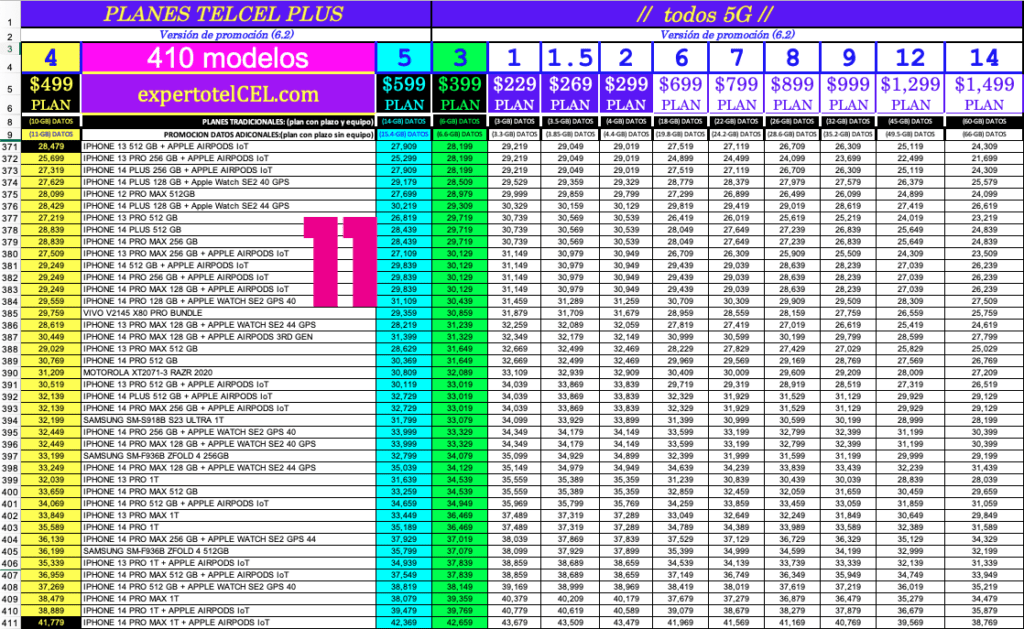Select the '// todos 5G //' header cell

coord(727,14)
